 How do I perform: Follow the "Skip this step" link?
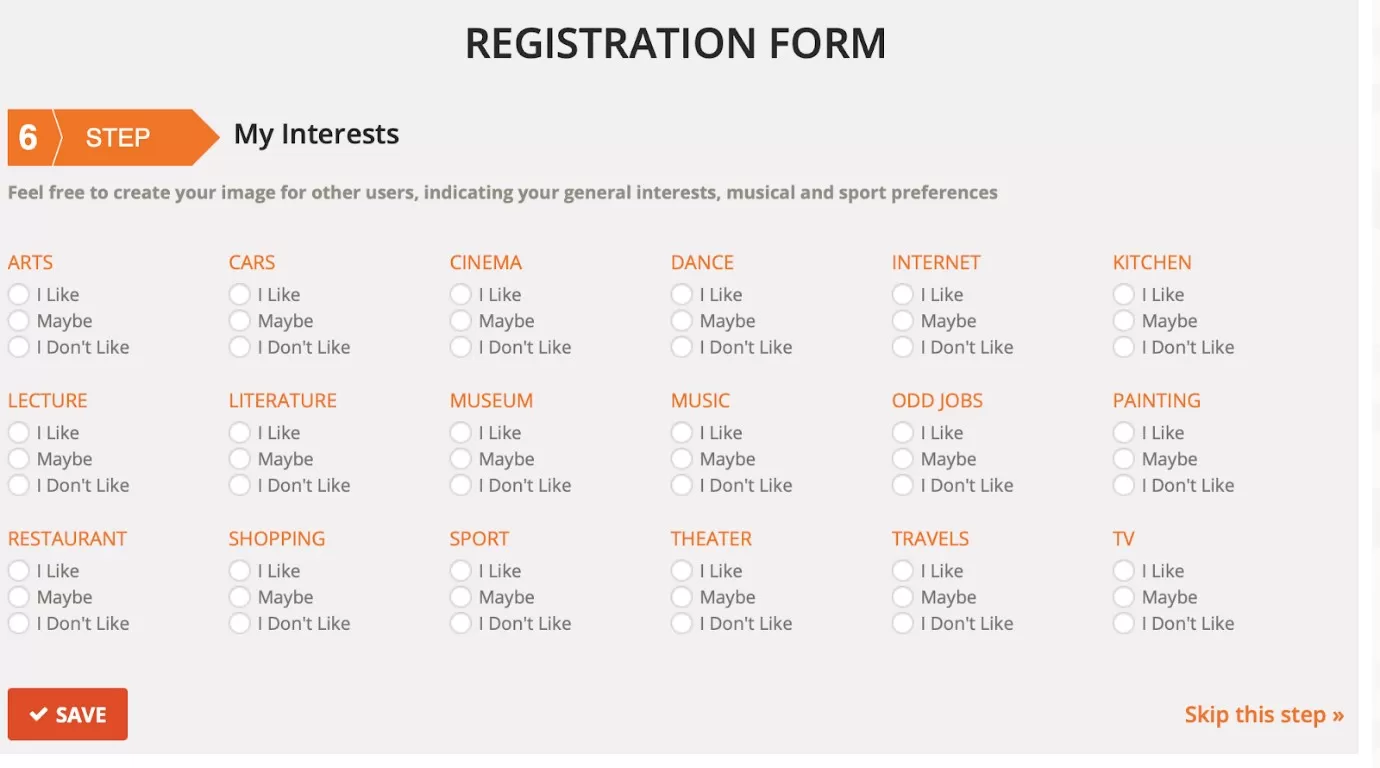pos(1263,715)
